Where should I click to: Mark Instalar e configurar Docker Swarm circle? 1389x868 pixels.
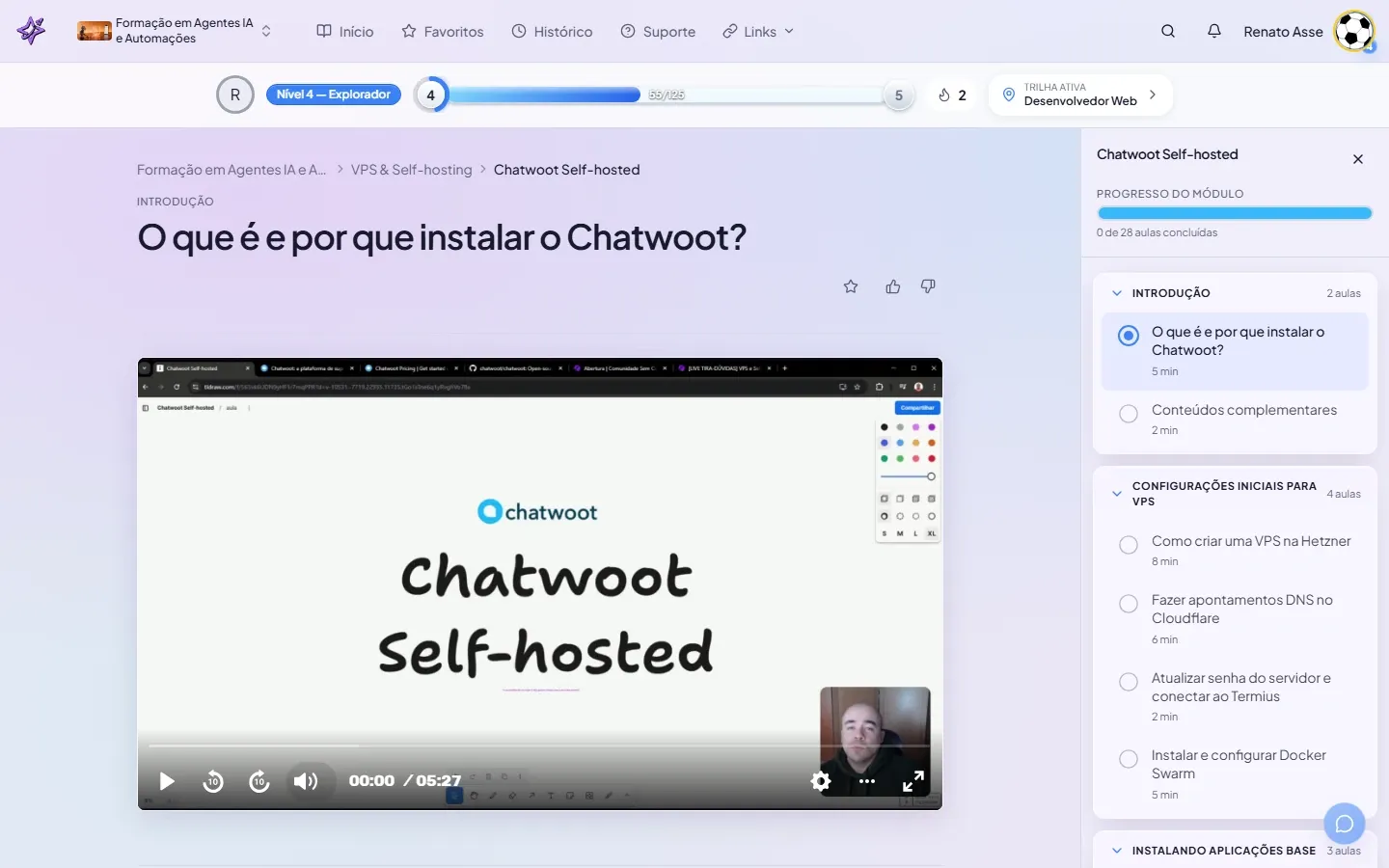1129,759
